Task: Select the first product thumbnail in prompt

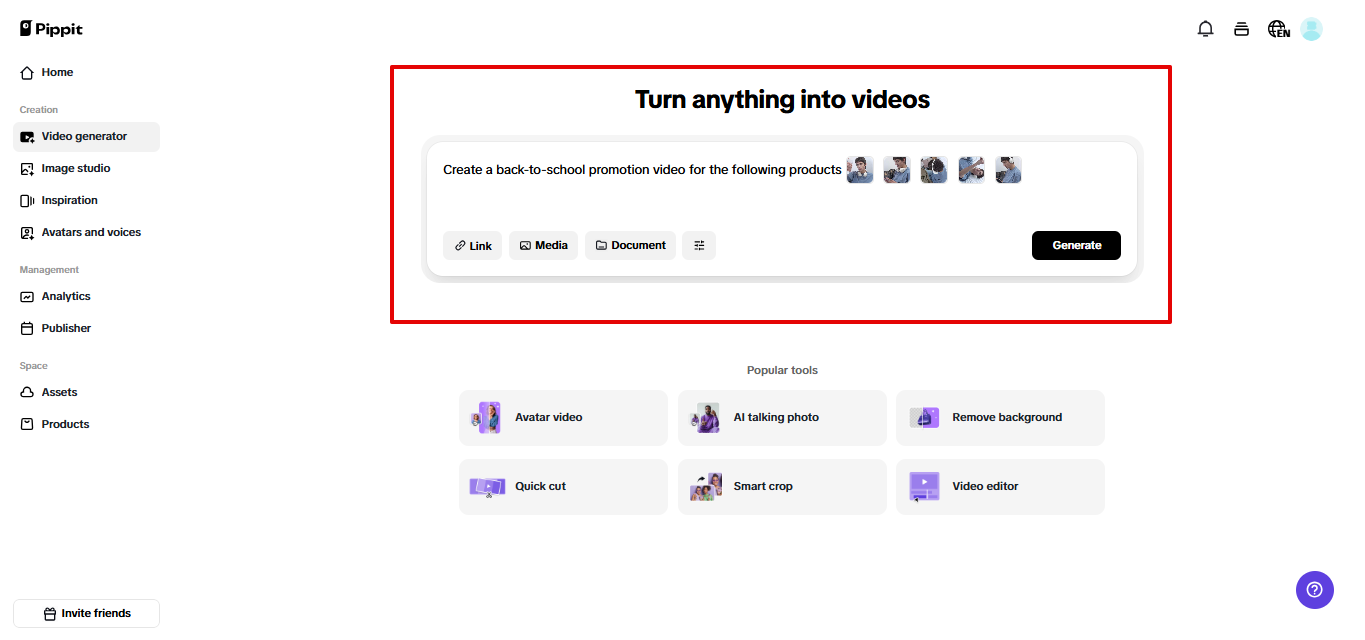Action: [860, 170]
